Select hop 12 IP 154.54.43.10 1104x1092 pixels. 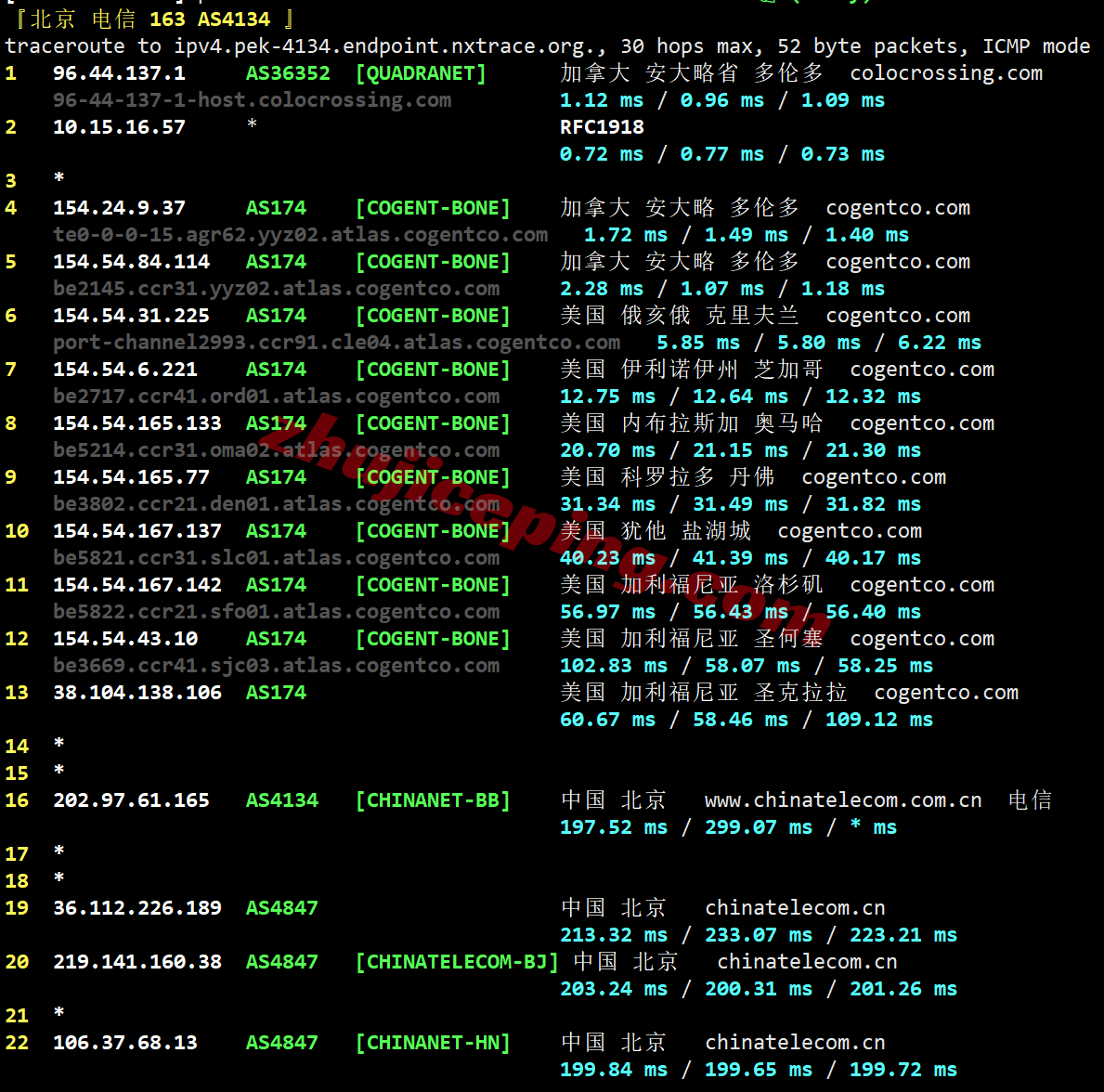click(x=125, y=639)
